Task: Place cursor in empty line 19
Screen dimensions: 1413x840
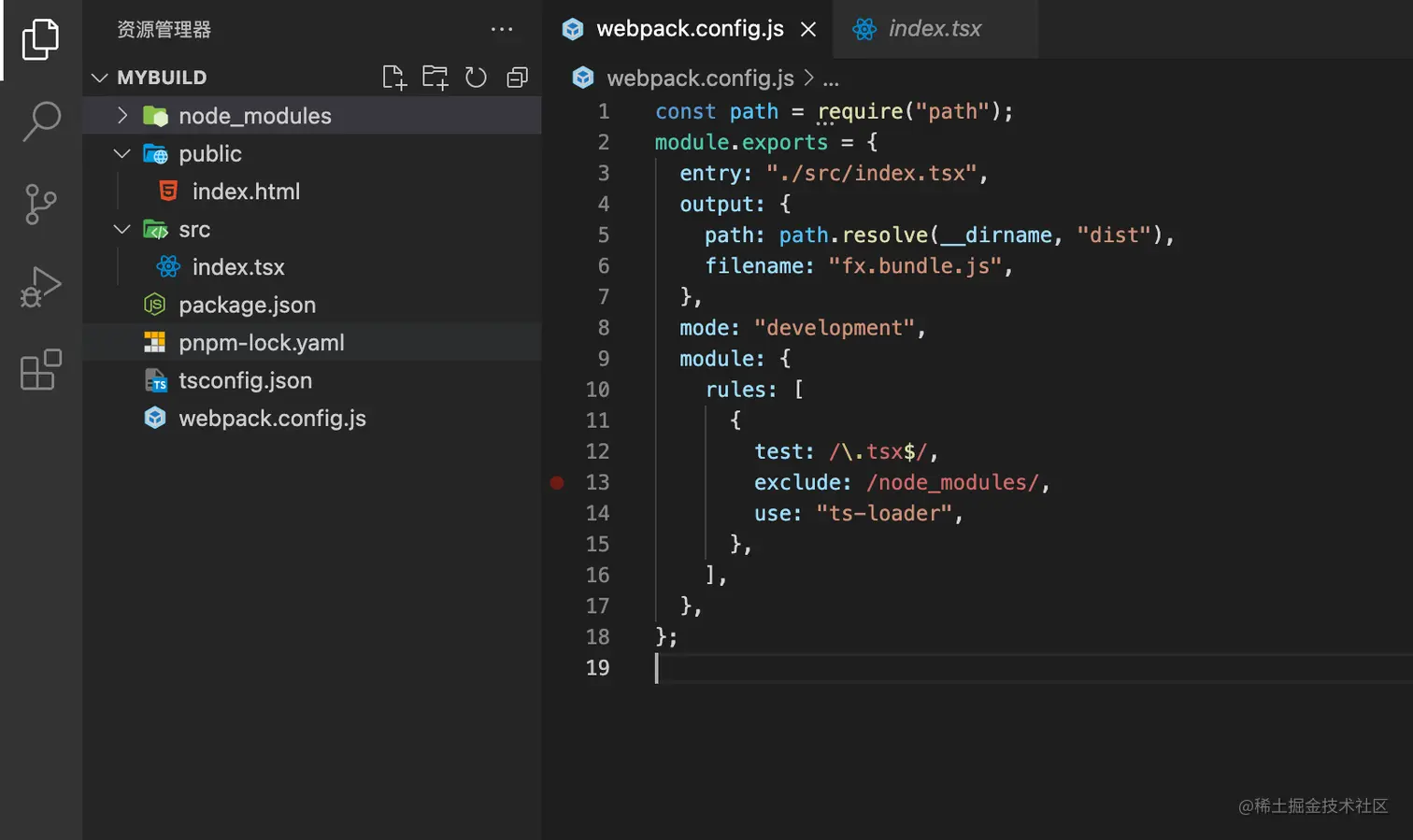Action: tap(1035, 668)
